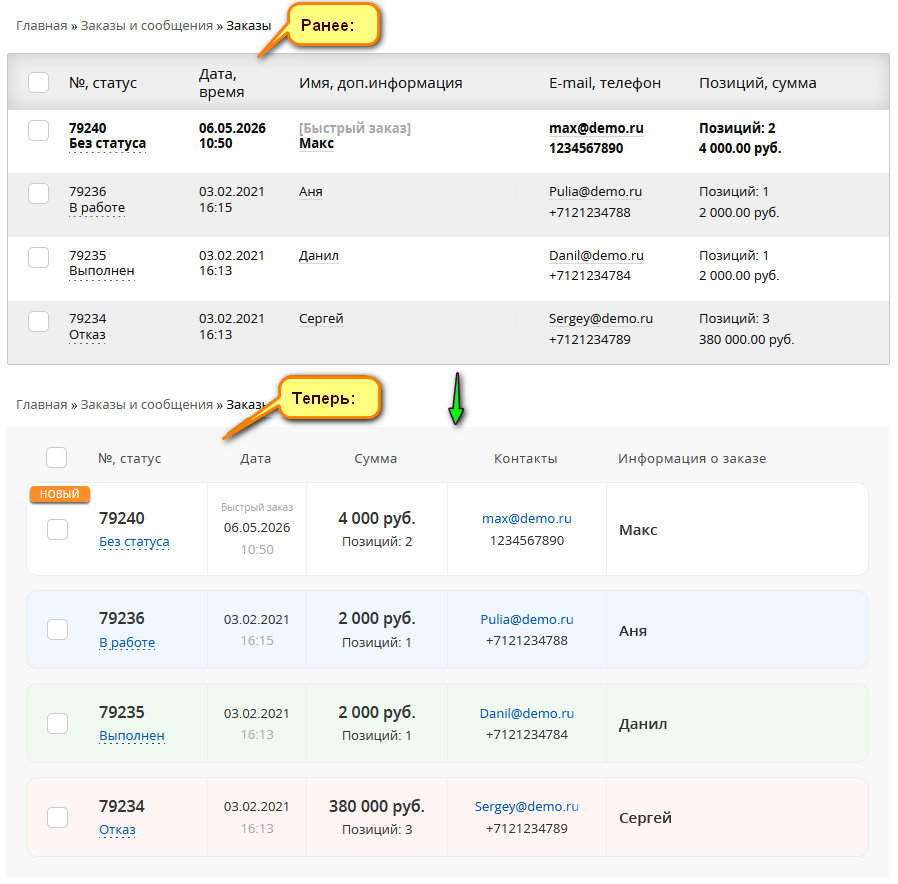Click blue Sergey@demo.ru in the Теперь list

(527, 807)
